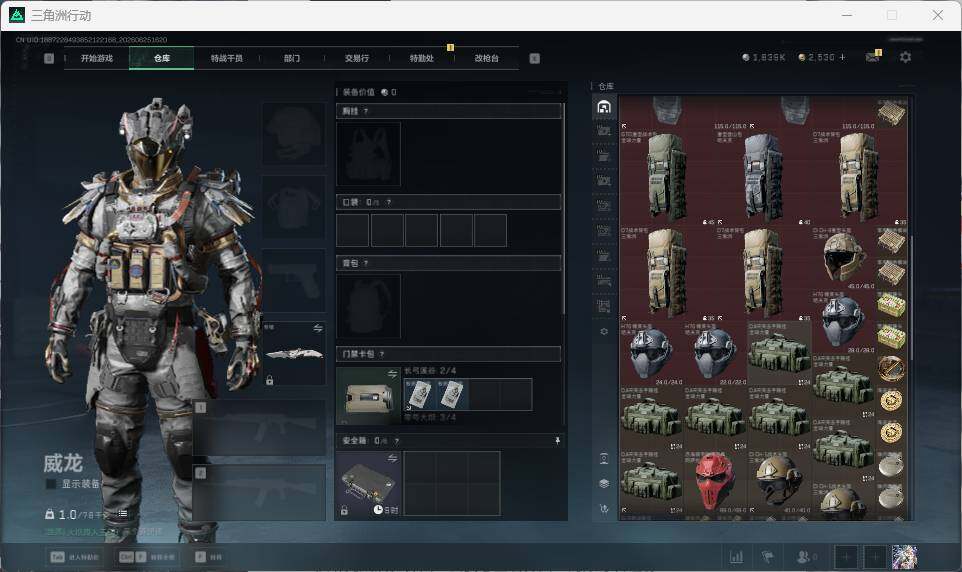
Task: Click the empty pistol sidearm slot
Action: tap(294, 280)
